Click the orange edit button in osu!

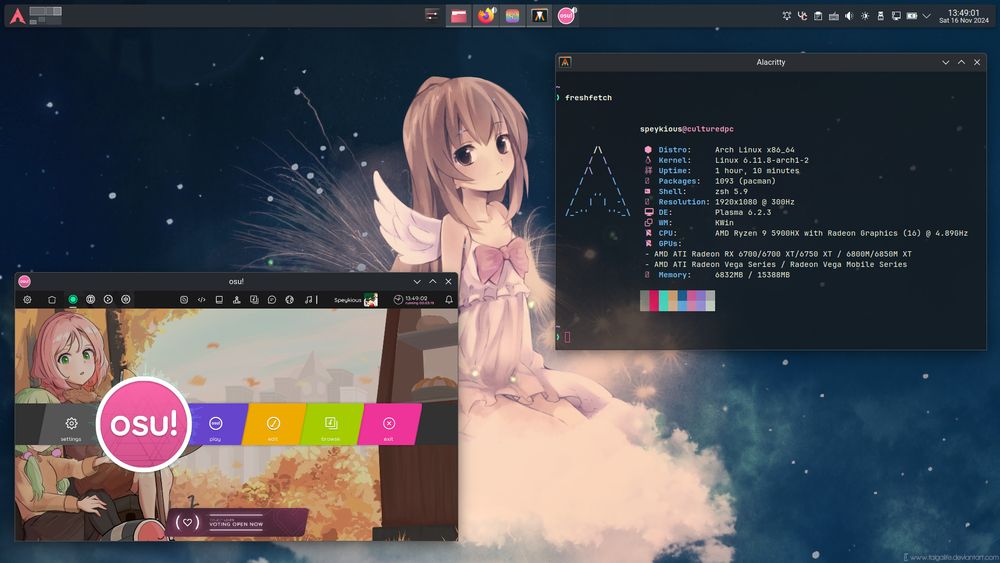click(x=273, y=424)
